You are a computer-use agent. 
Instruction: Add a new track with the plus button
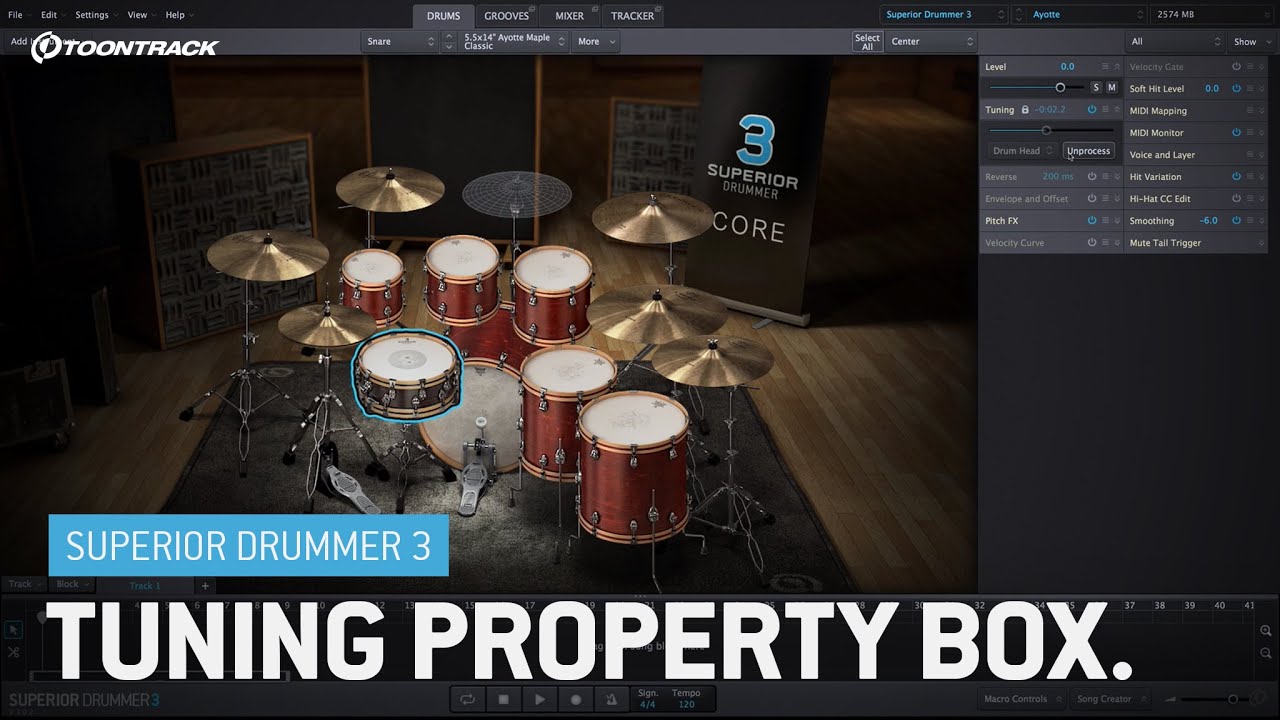click(x=205, y=586)
